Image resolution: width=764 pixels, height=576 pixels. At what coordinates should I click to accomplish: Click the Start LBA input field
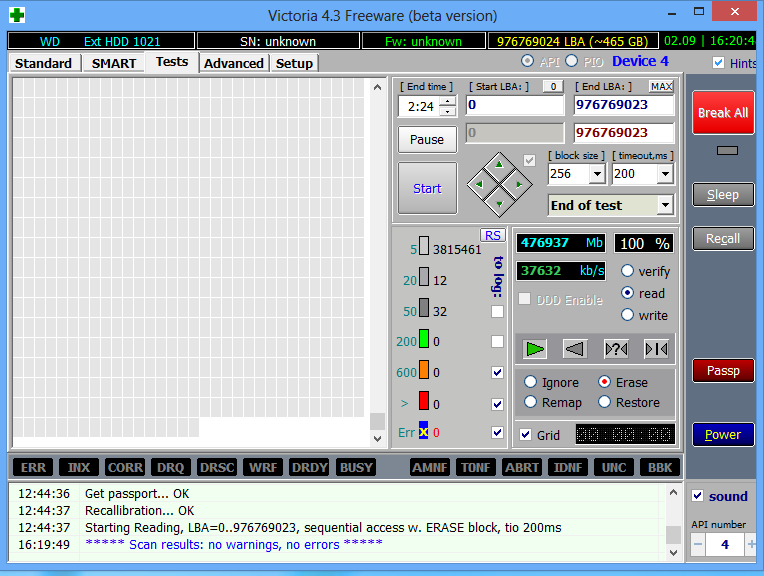(515, 105)
